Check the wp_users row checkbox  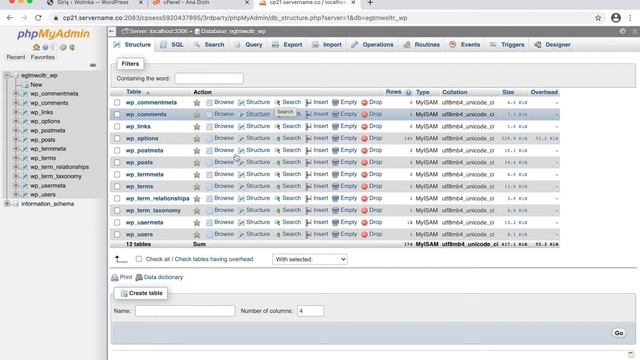click(x=117, y=235)
